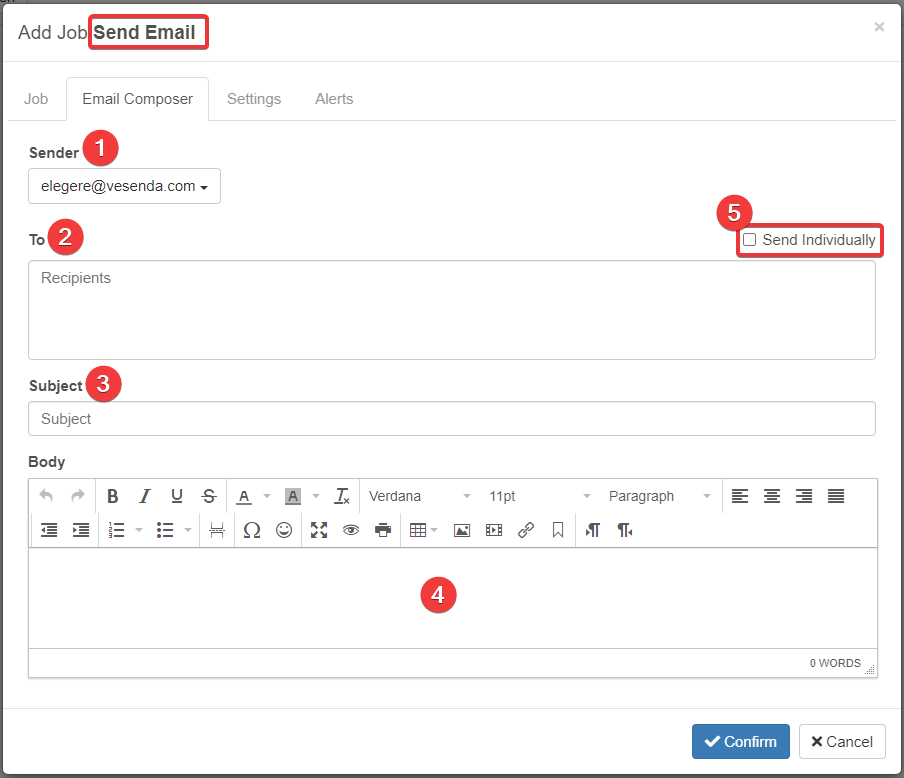Viewport: 904px width, 778px height.
Task: Apply italic formatting in the editor
Action: (x=145, y=496)
